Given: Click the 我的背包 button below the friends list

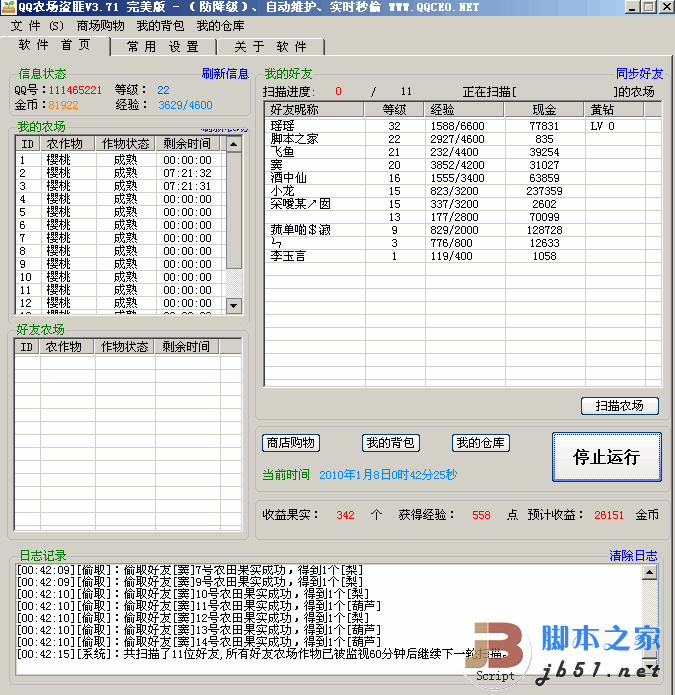Looking at the screenshot, I should (390, 443).
